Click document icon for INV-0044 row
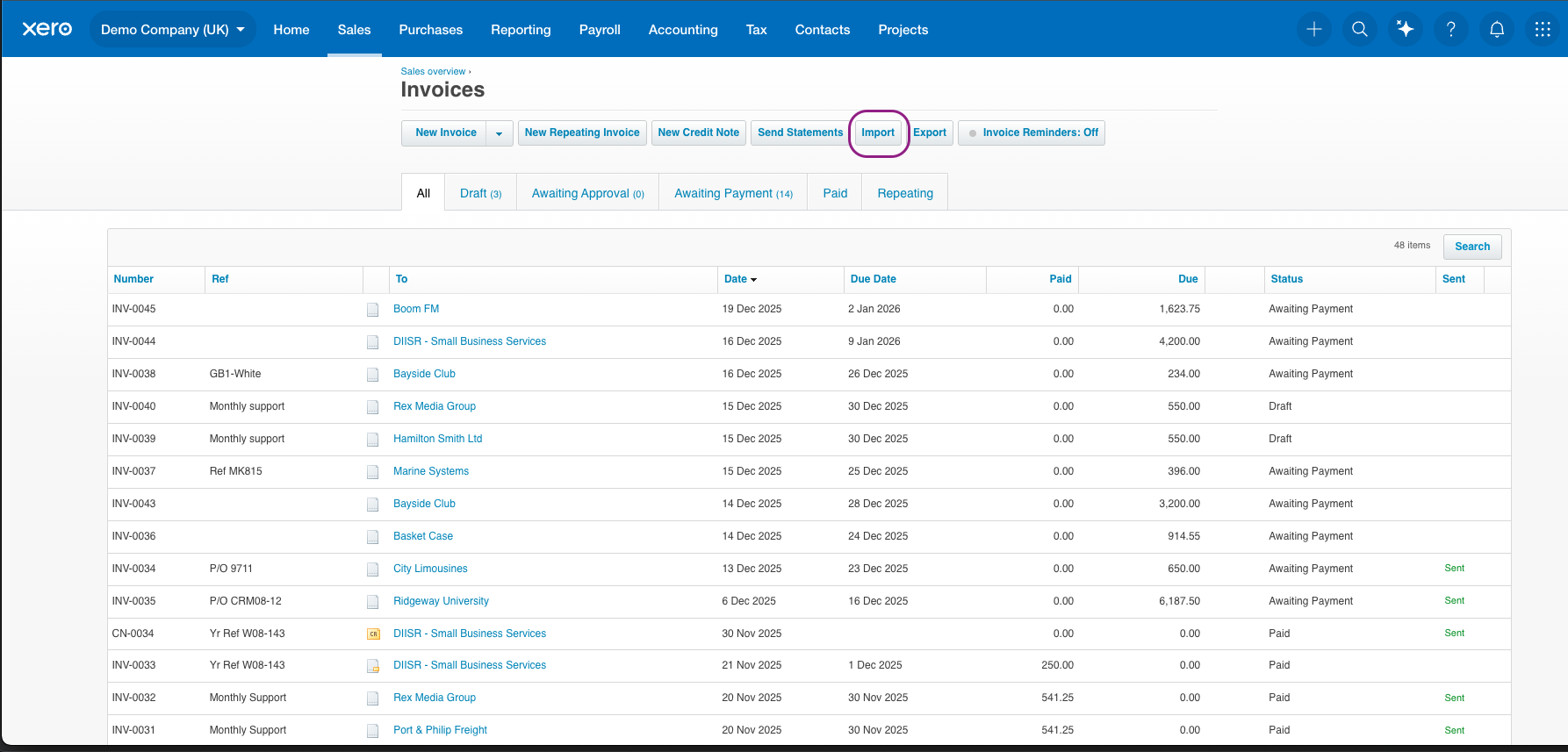Screen dimensions: 1568x752 click(373, 342)
